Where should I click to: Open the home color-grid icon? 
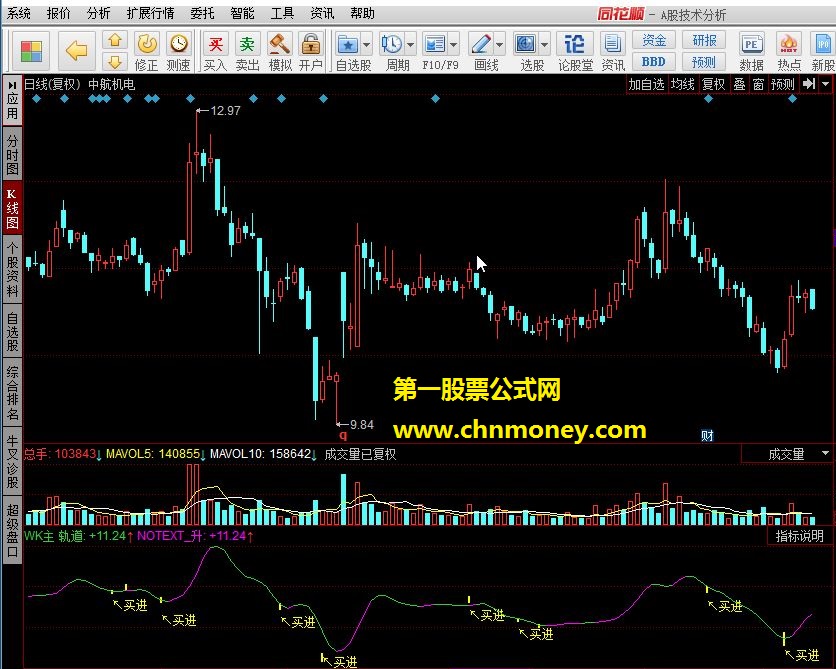click(x=31, y=51)
